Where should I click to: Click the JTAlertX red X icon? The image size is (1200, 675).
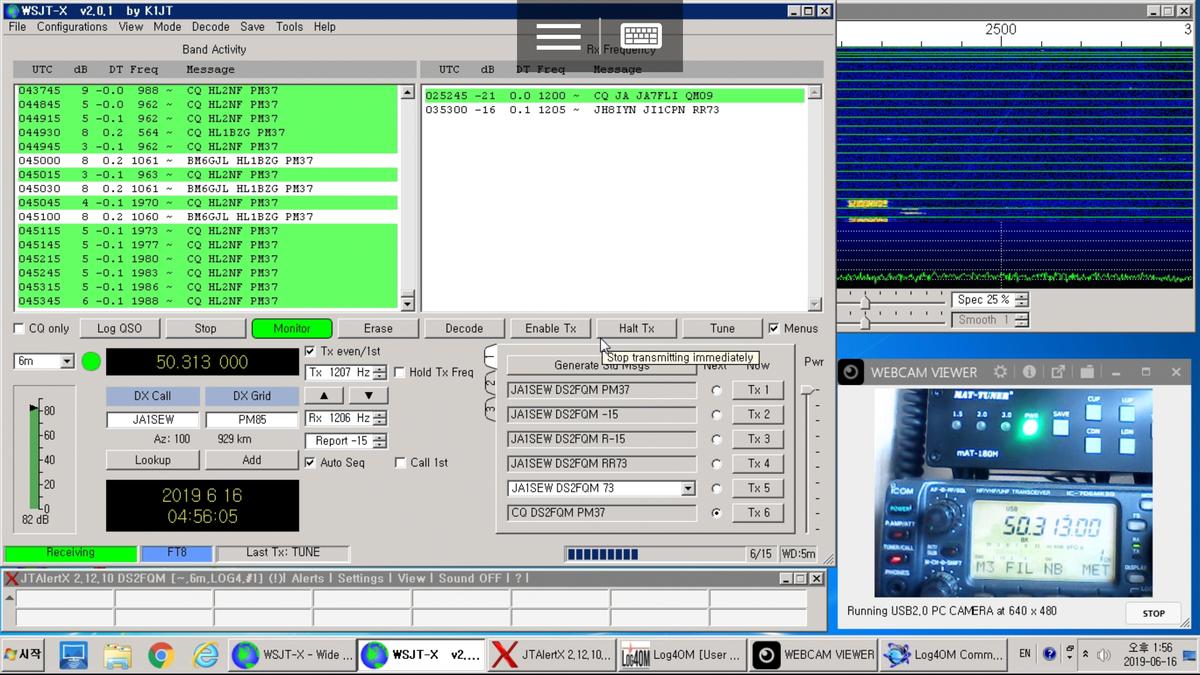(x=12, y=578)
